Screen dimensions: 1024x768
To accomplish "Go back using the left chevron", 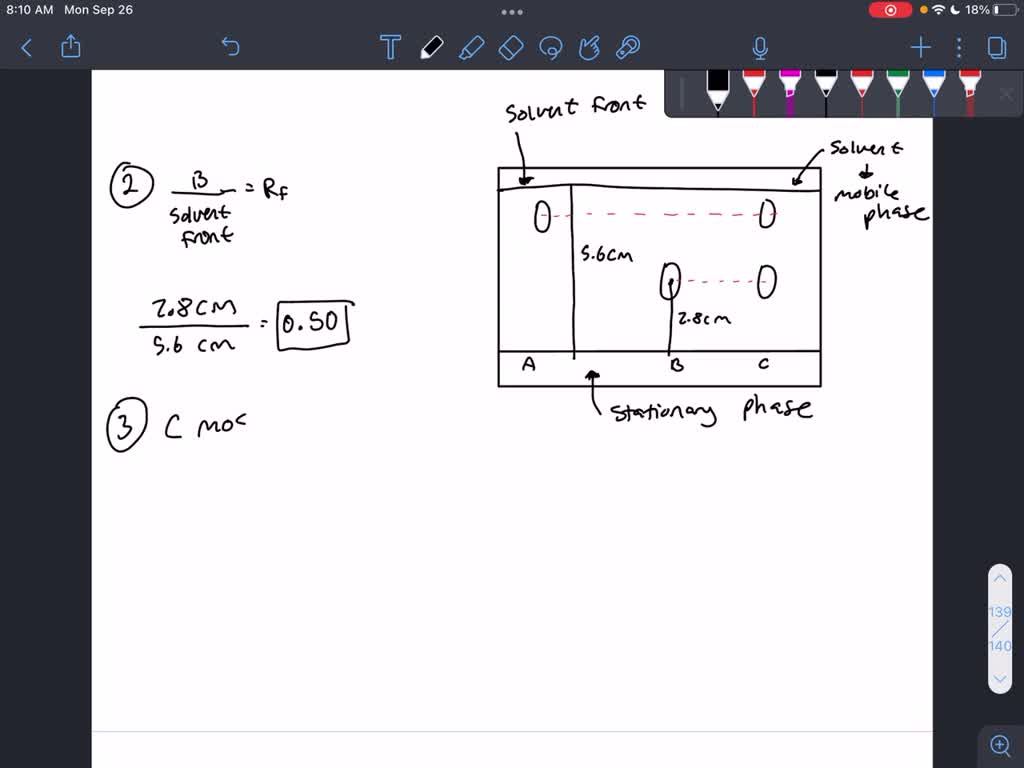I will (x=26, y=48).
